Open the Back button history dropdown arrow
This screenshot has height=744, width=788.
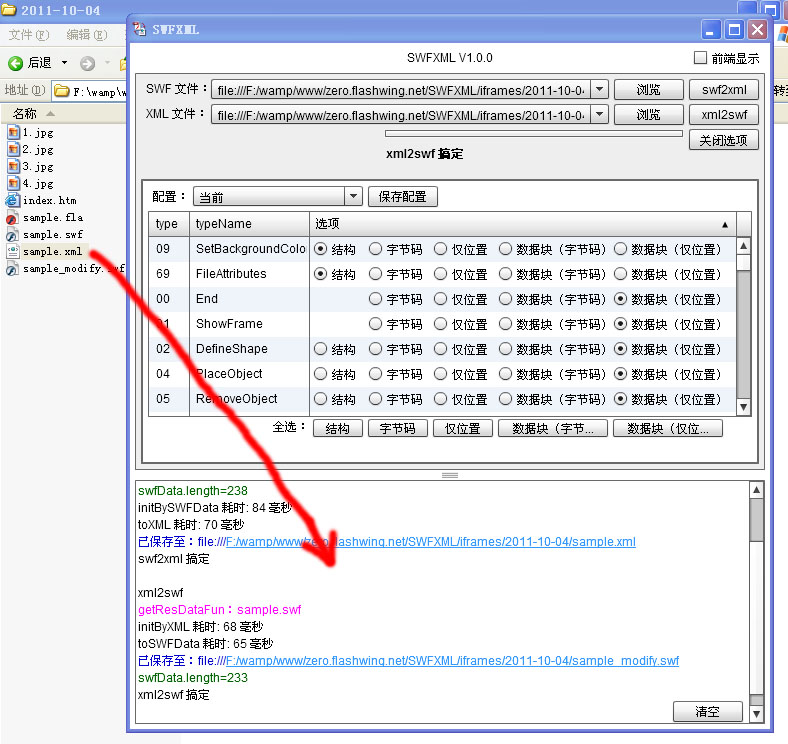tap(64, 63)
